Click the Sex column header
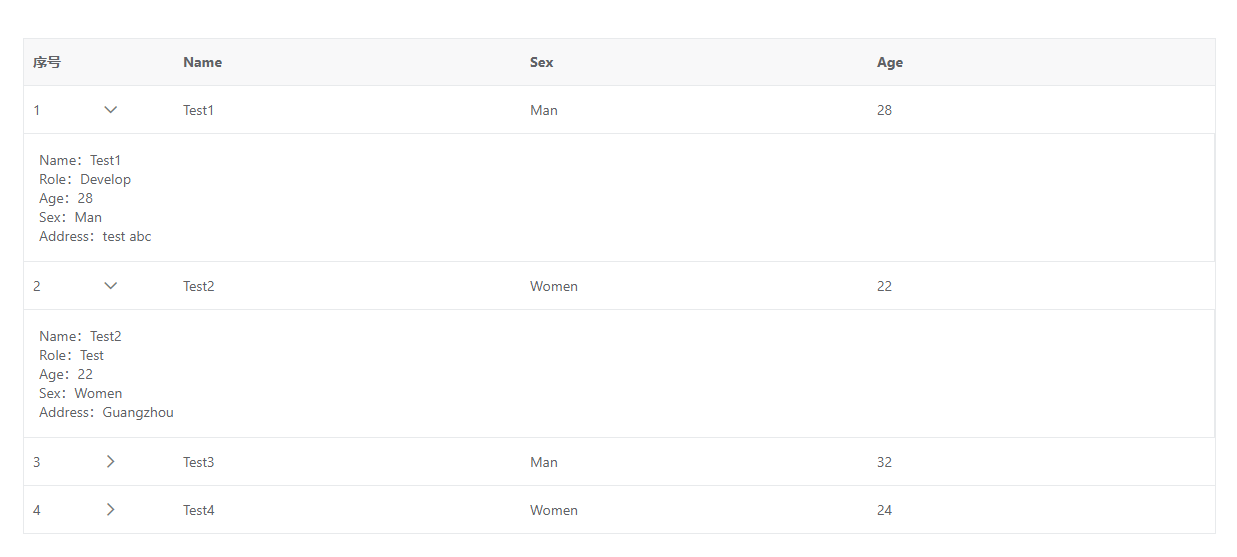This screenshot has height=557, width=1237. tap(541, 62)
